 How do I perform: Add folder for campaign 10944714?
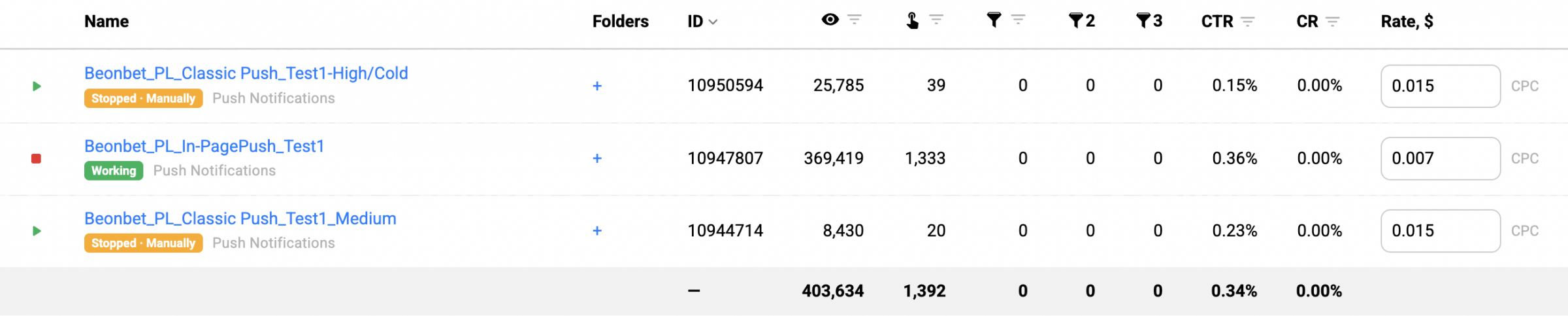click(x=597, y=231)
